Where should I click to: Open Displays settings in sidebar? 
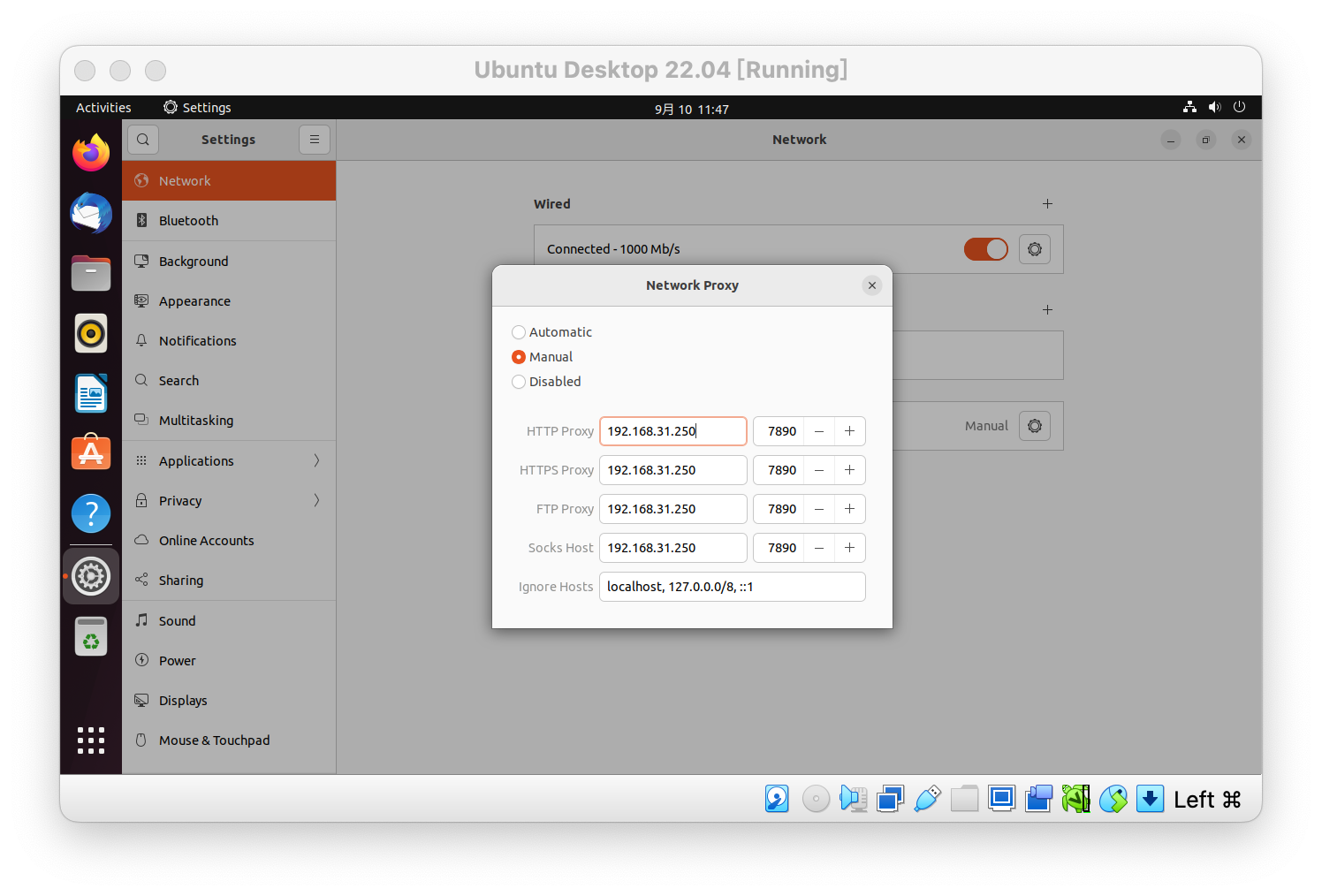229,701
